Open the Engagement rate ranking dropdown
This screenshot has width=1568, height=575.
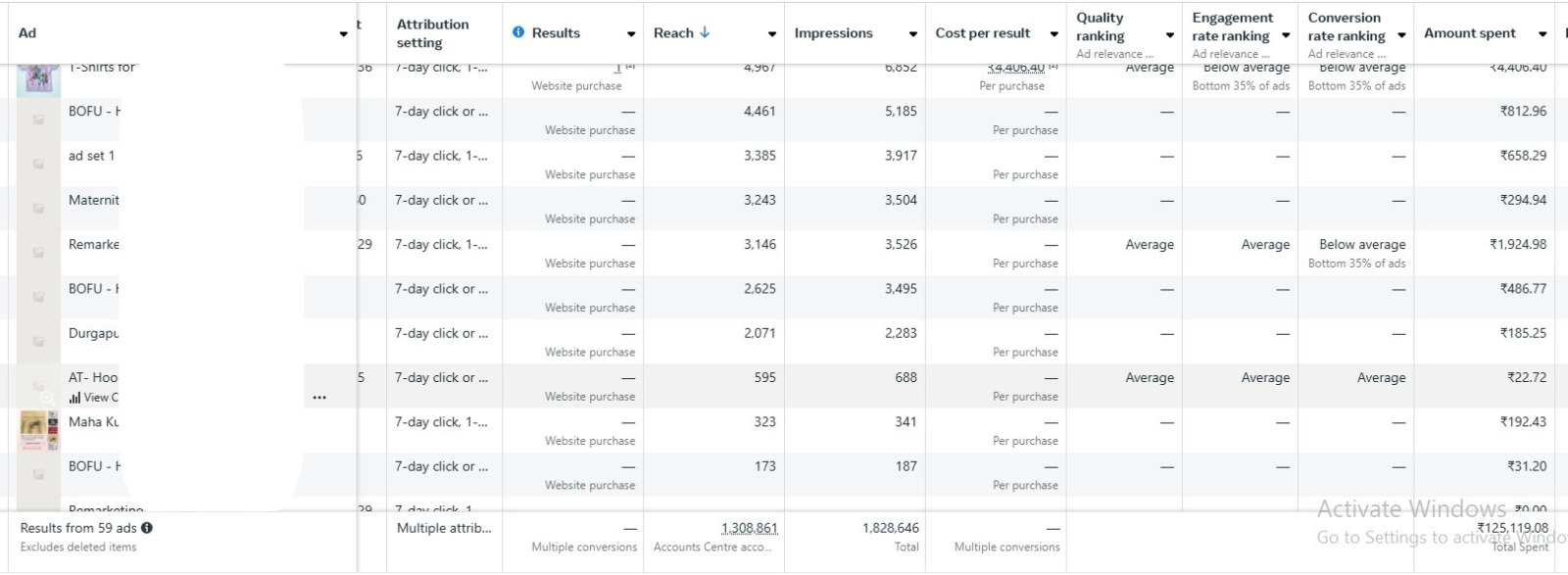coord(1286,36)
